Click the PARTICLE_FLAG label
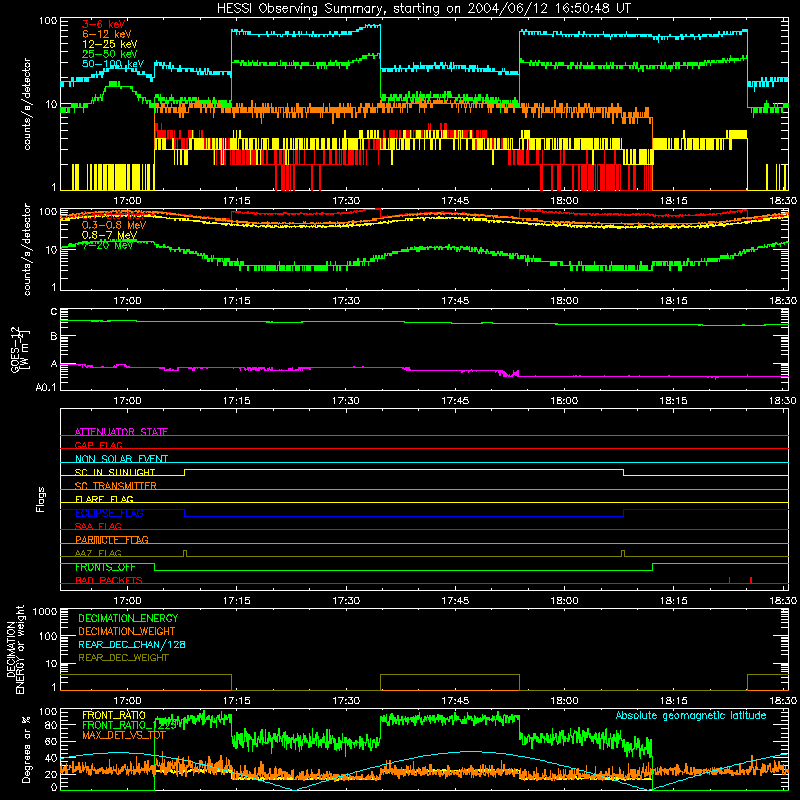 [112, 540]
